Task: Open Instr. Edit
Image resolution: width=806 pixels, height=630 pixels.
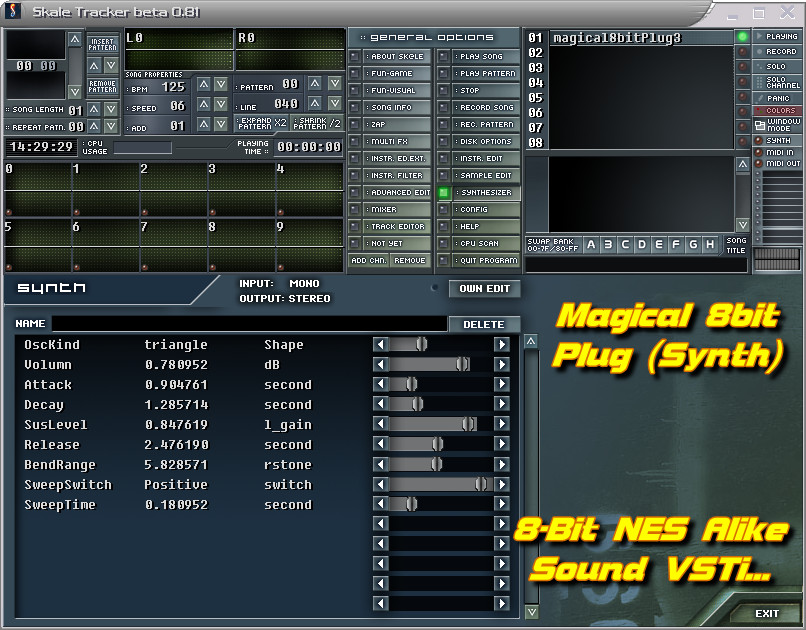Action: coord(486,158)
